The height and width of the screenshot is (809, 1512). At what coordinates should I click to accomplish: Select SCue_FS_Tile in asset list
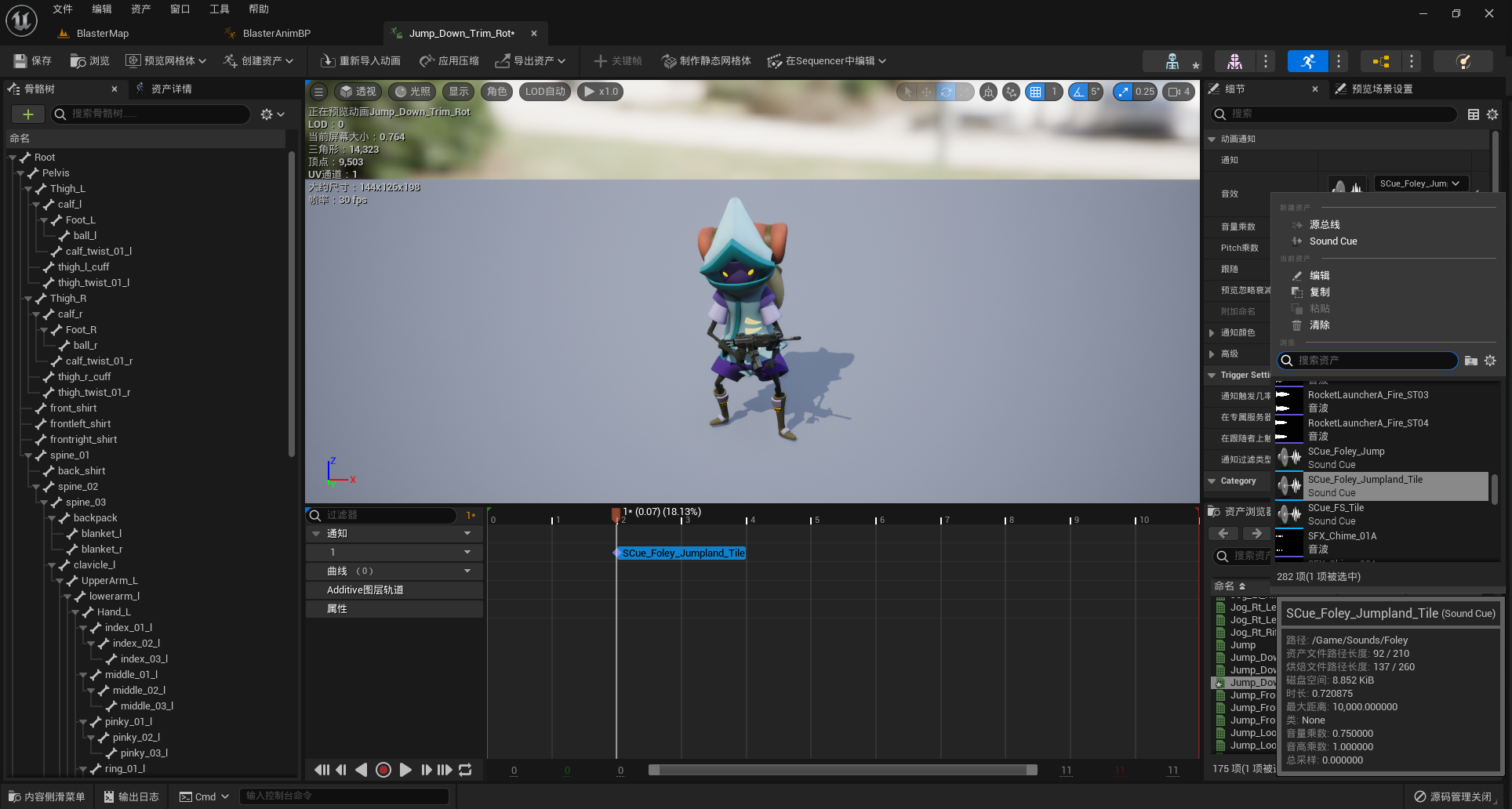[x=1381, y=514]
